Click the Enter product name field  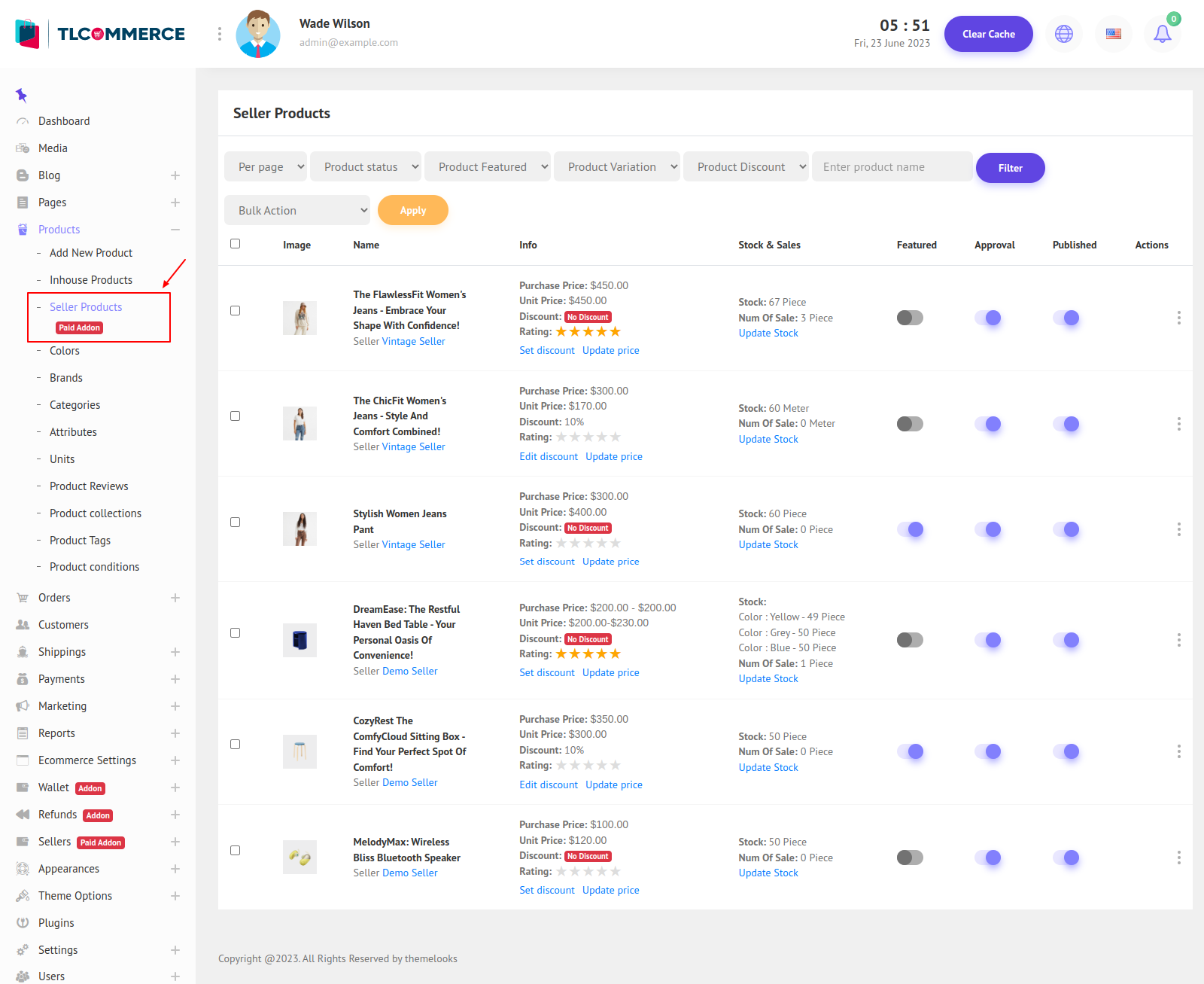click(892, 167)
